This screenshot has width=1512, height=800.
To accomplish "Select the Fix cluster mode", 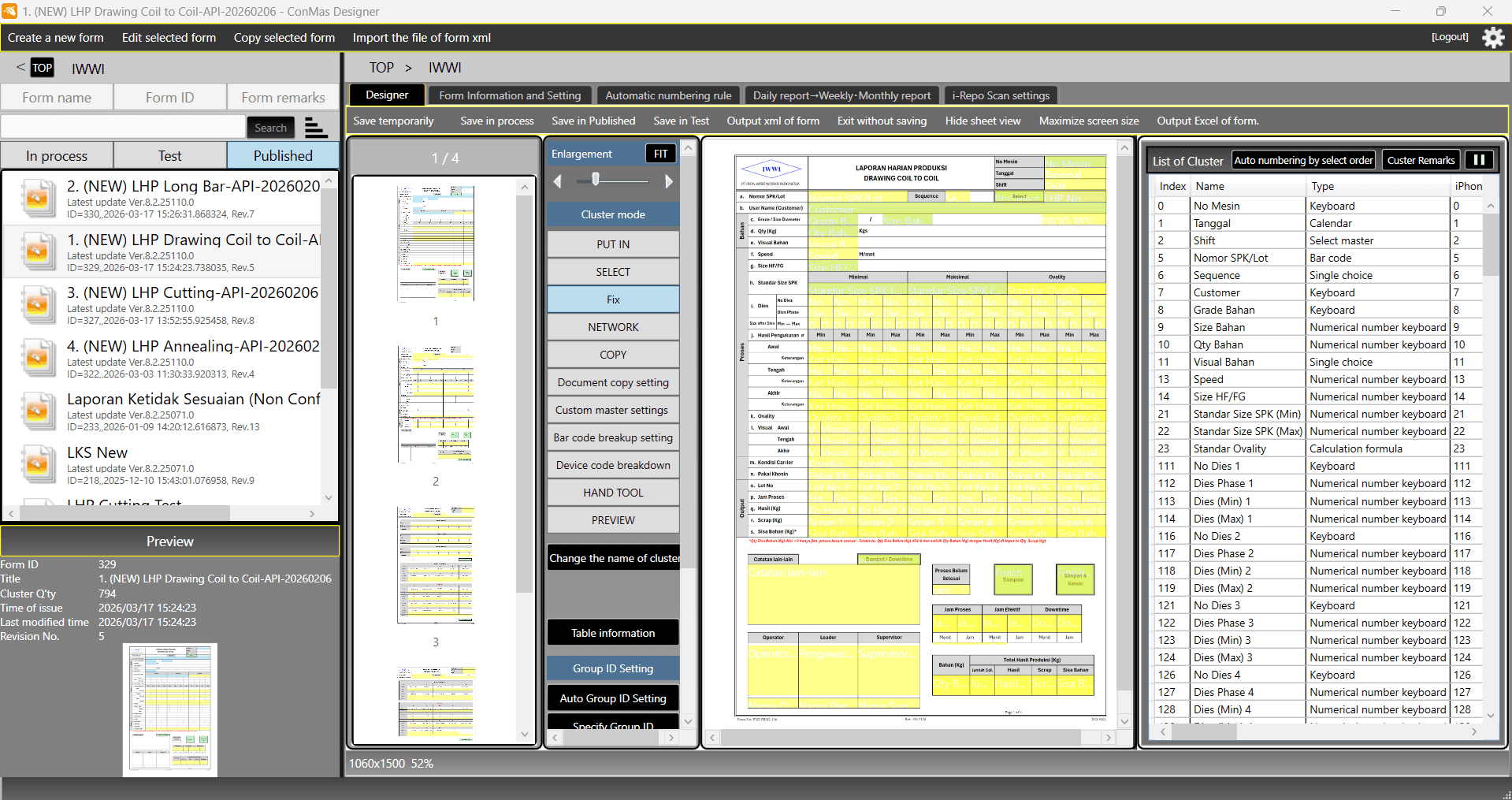I will 613,300.
